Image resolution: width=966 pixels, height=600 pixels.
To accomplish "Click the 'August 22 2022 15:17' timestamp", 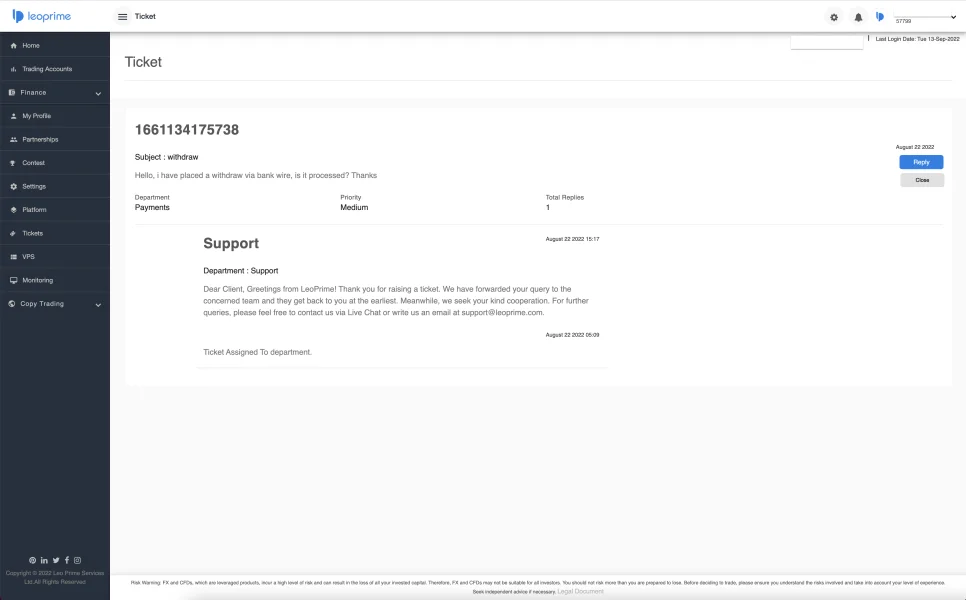I will (x=572, y=239).
